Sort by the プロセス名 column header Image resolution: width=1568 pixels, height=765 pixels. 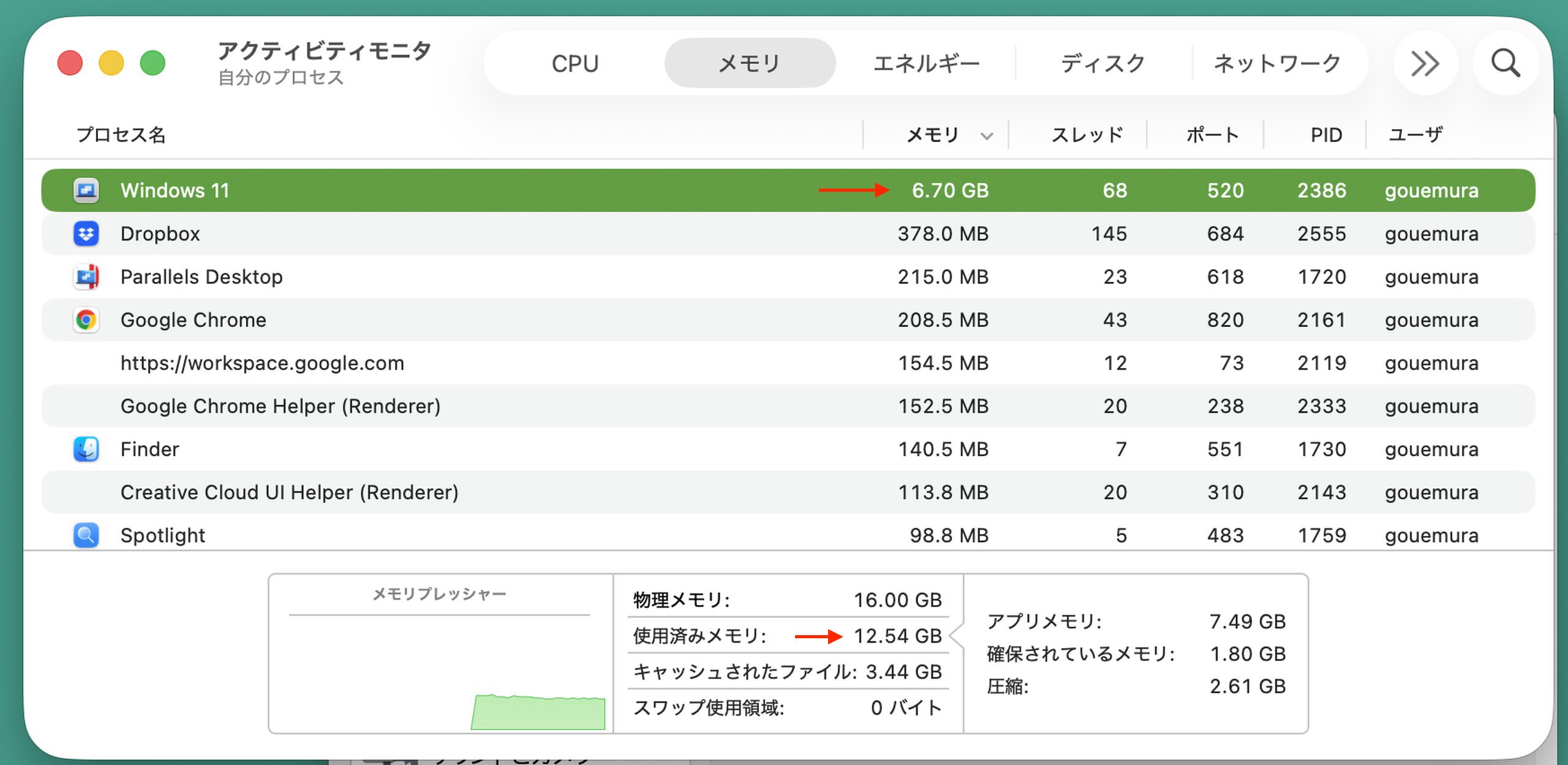[x=121, y=135]
